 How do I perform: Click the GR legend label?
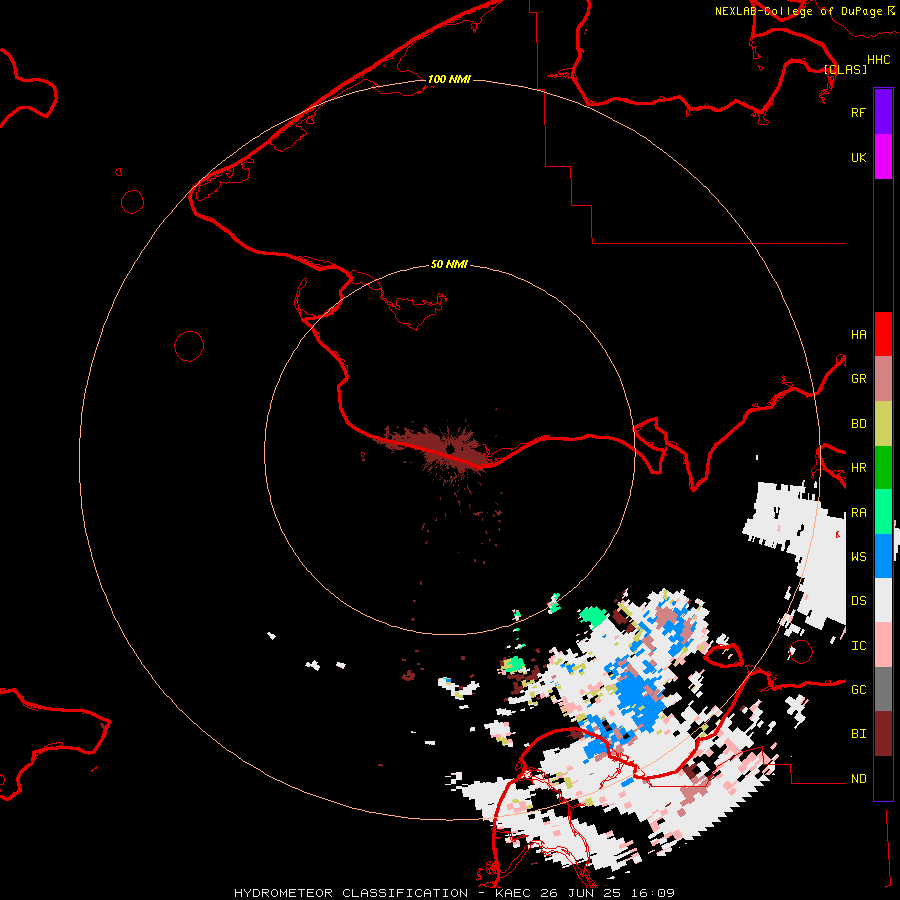pyautogui.click(x=858, y=379)
